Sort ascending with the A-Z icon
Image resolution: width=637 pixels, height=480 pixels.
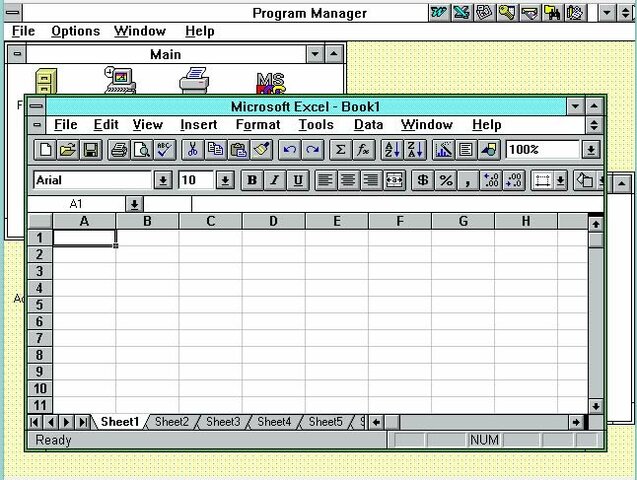pyautogui.click(x=392, y=150)
